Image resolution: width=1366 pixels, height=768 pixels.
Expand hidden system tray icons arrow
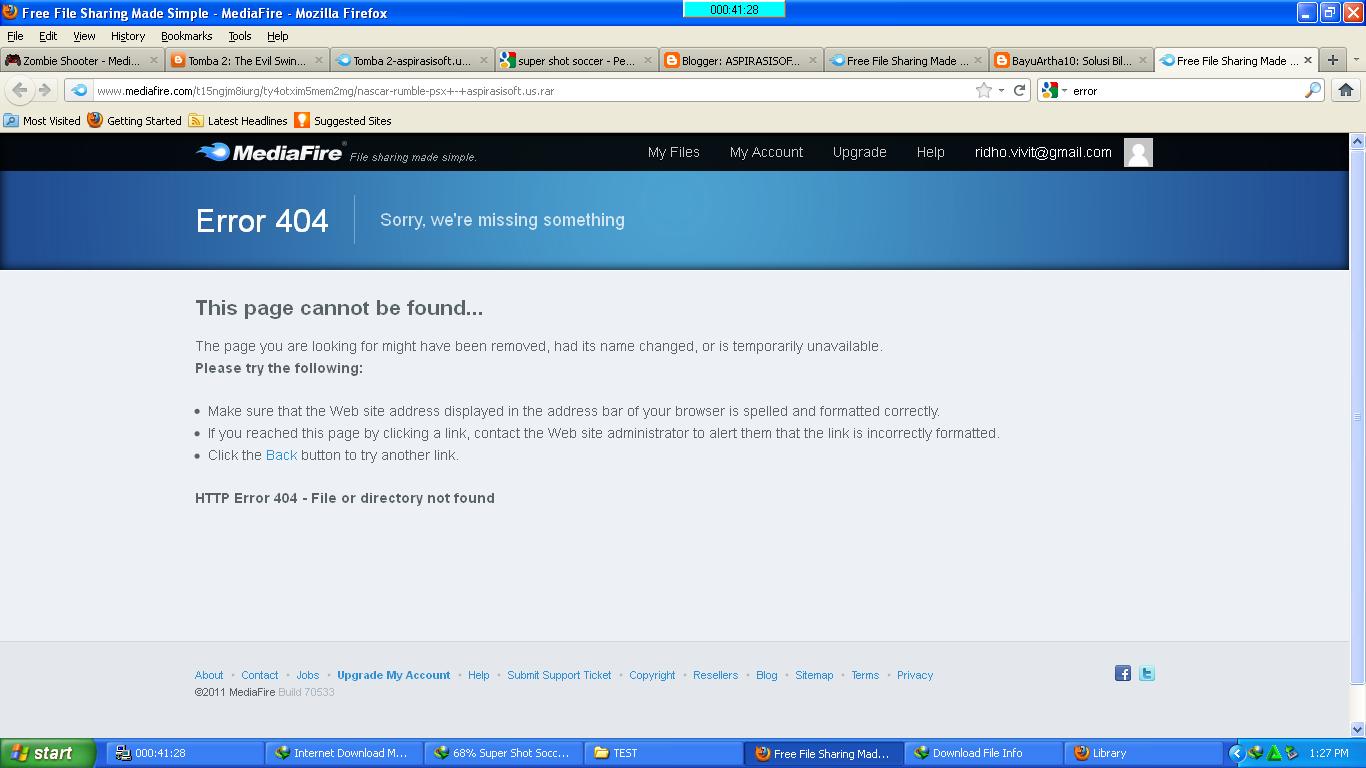(x=1236, y=753)
